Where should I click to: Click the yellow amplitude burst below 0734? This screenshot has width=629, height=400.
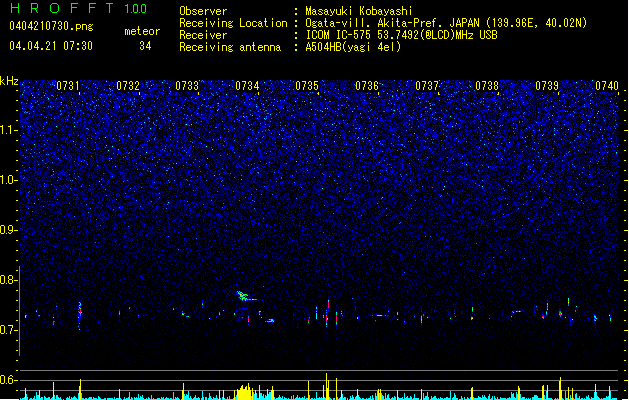(246, 392)
